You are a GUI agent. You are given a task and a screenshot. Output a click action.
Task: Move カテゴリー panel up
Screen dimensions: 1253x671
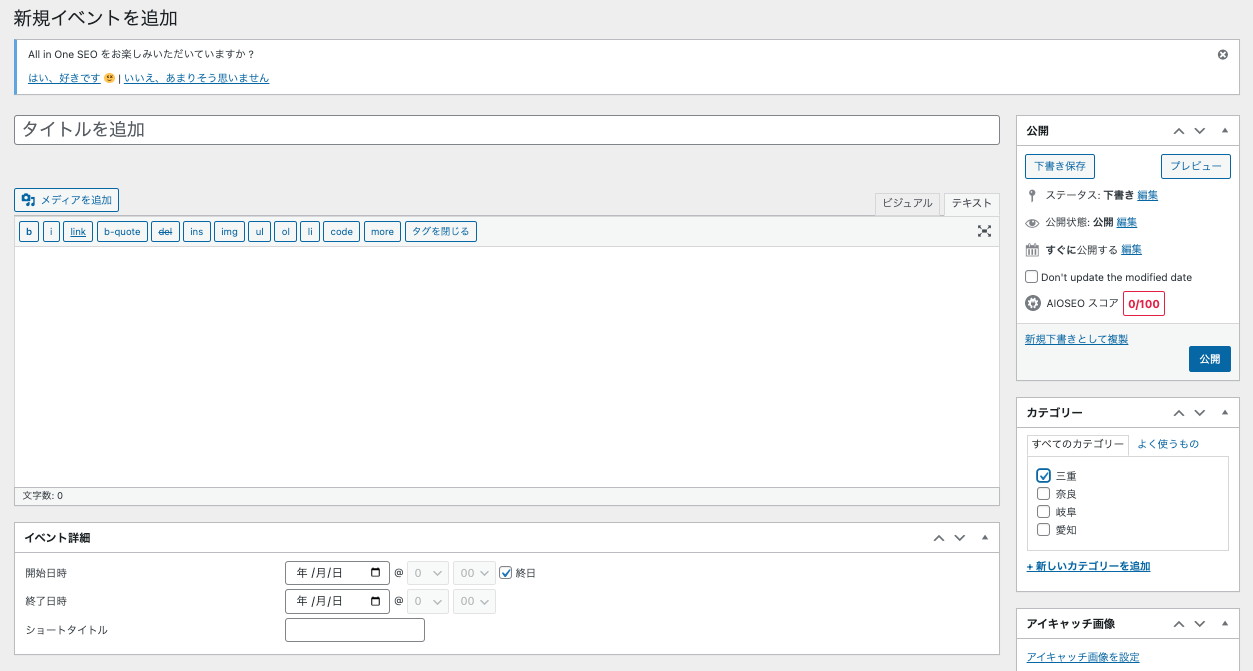1179,413
